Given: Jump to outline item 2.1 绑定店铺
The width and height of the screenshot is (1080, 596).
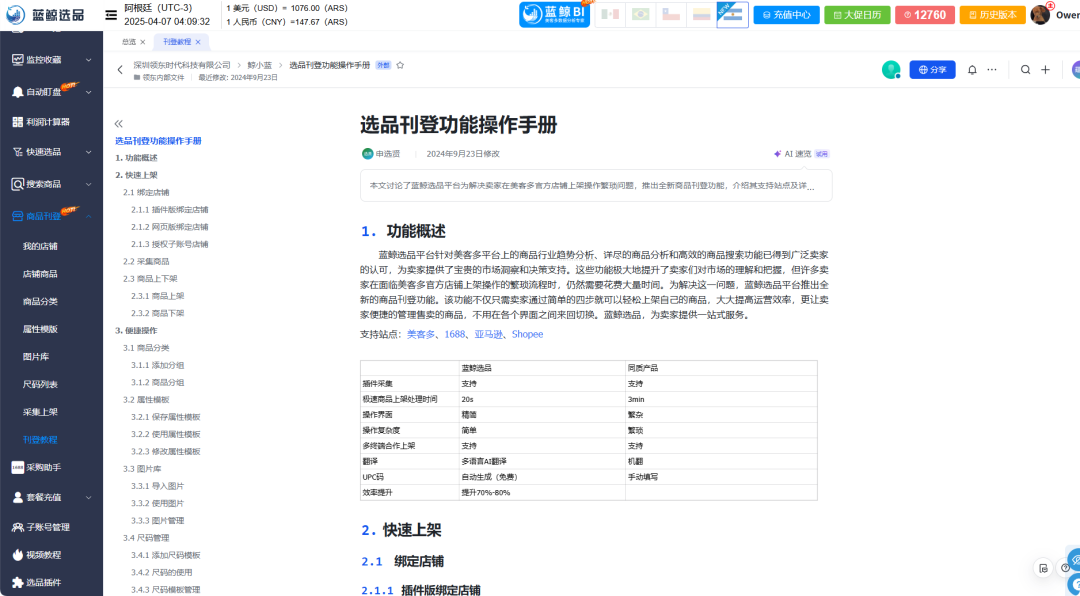Looking at the screenshot, I should 146,192.
